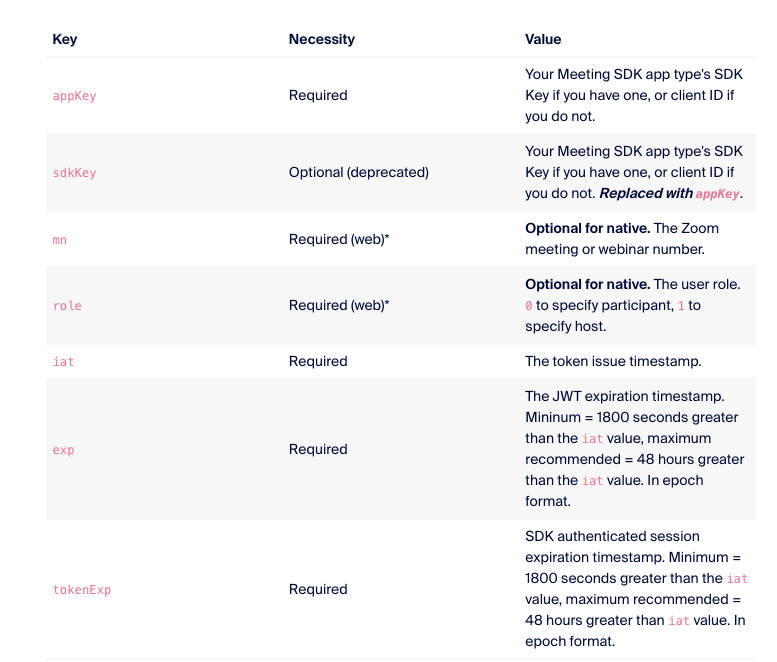This screenshot has height=662, width=777.
Task: Select the iat key in the Key column
Action: click(63, 362)
